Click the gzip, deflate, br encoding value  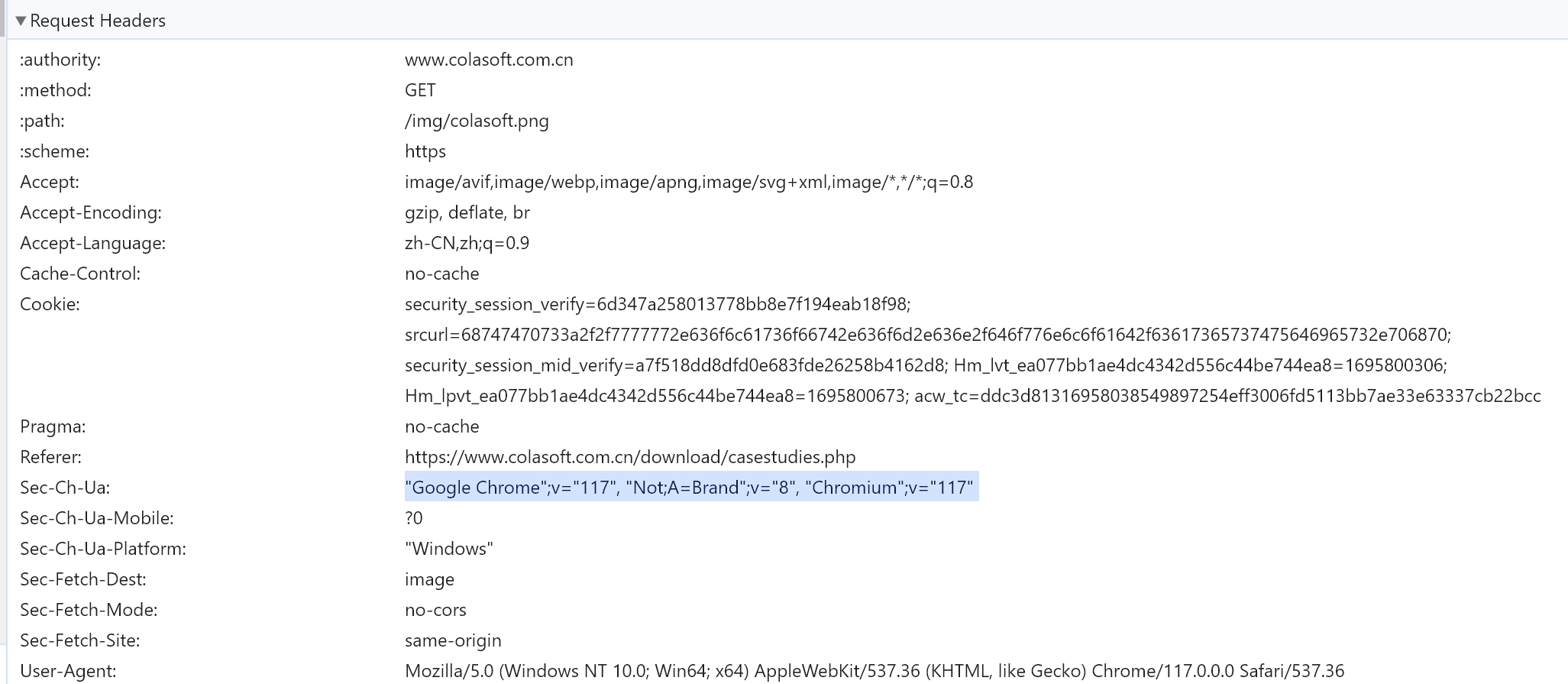point(467,212)
